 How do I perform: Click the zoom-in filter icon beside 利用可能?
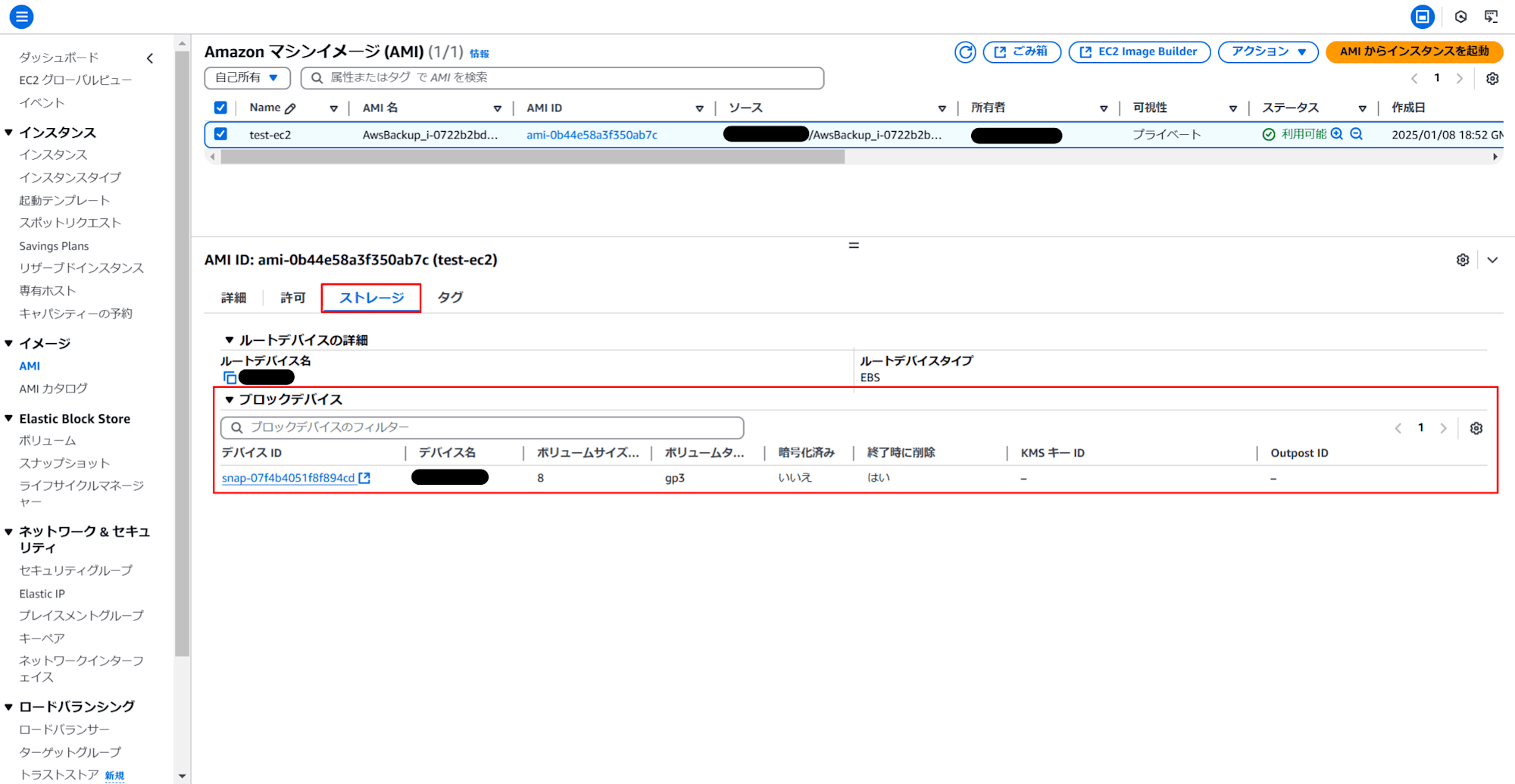pos(1337,134)
